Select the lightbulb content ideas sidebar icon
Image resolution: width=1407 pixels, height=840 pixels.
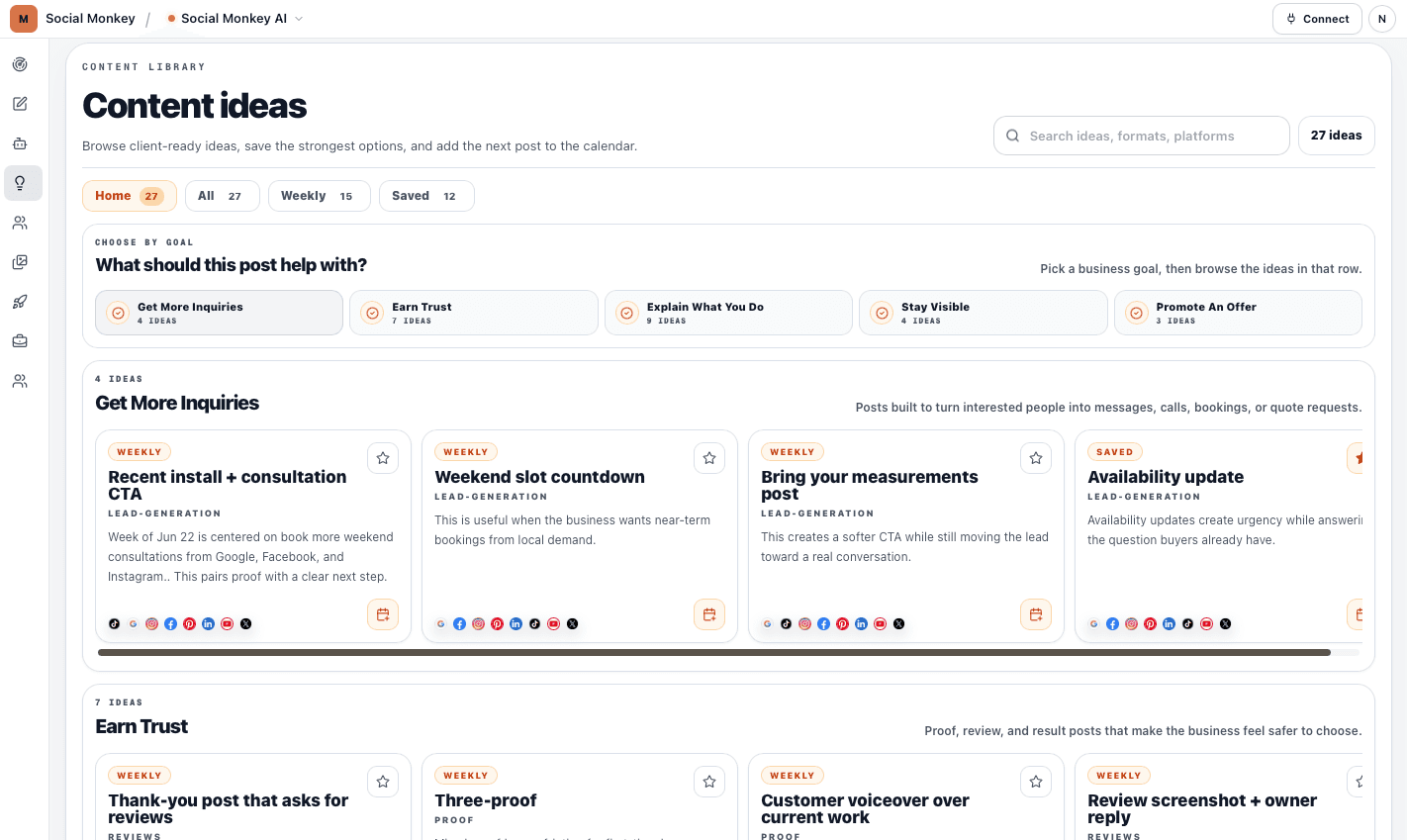[20, 183]
